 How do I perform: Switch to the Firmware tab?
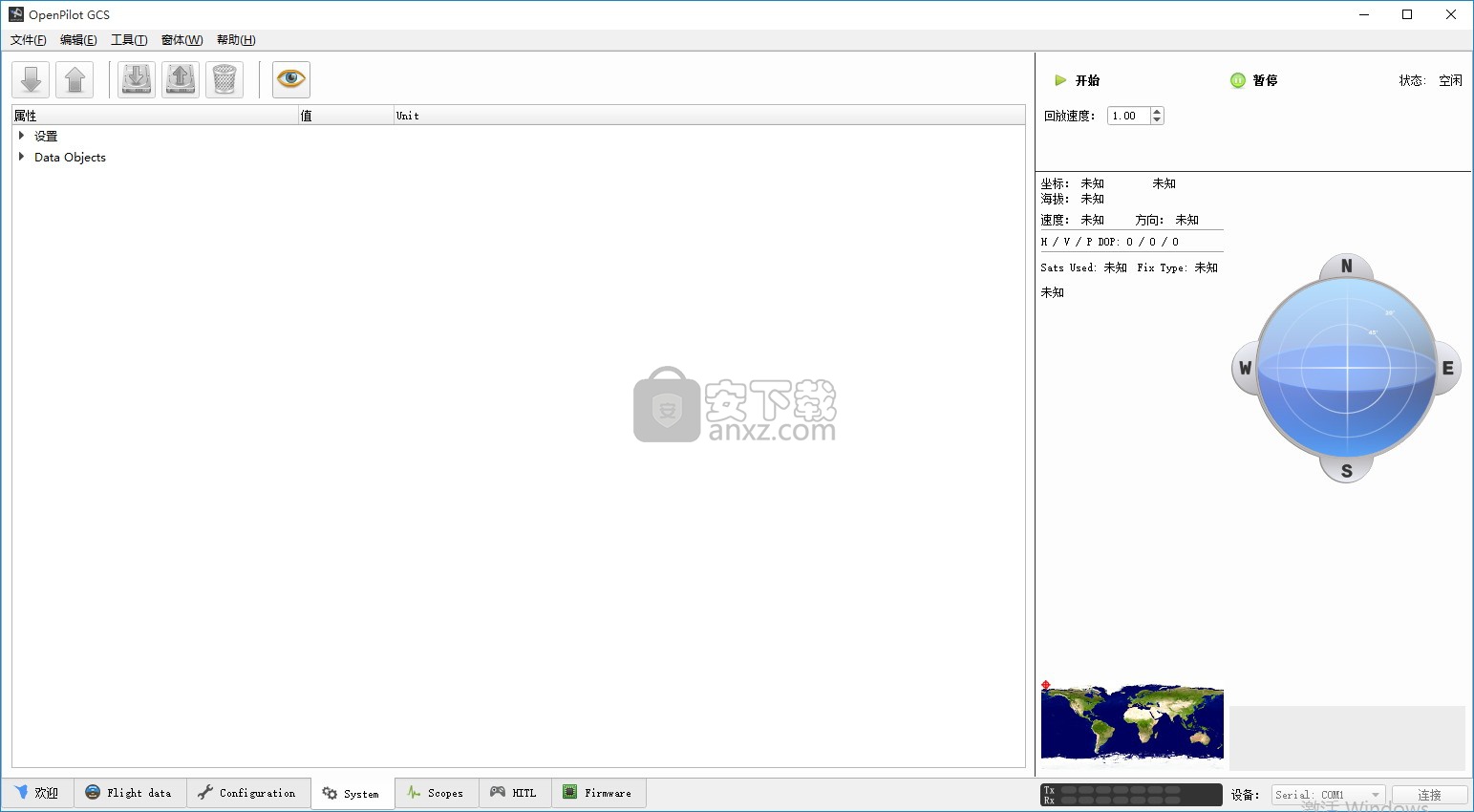click(598, 793)
